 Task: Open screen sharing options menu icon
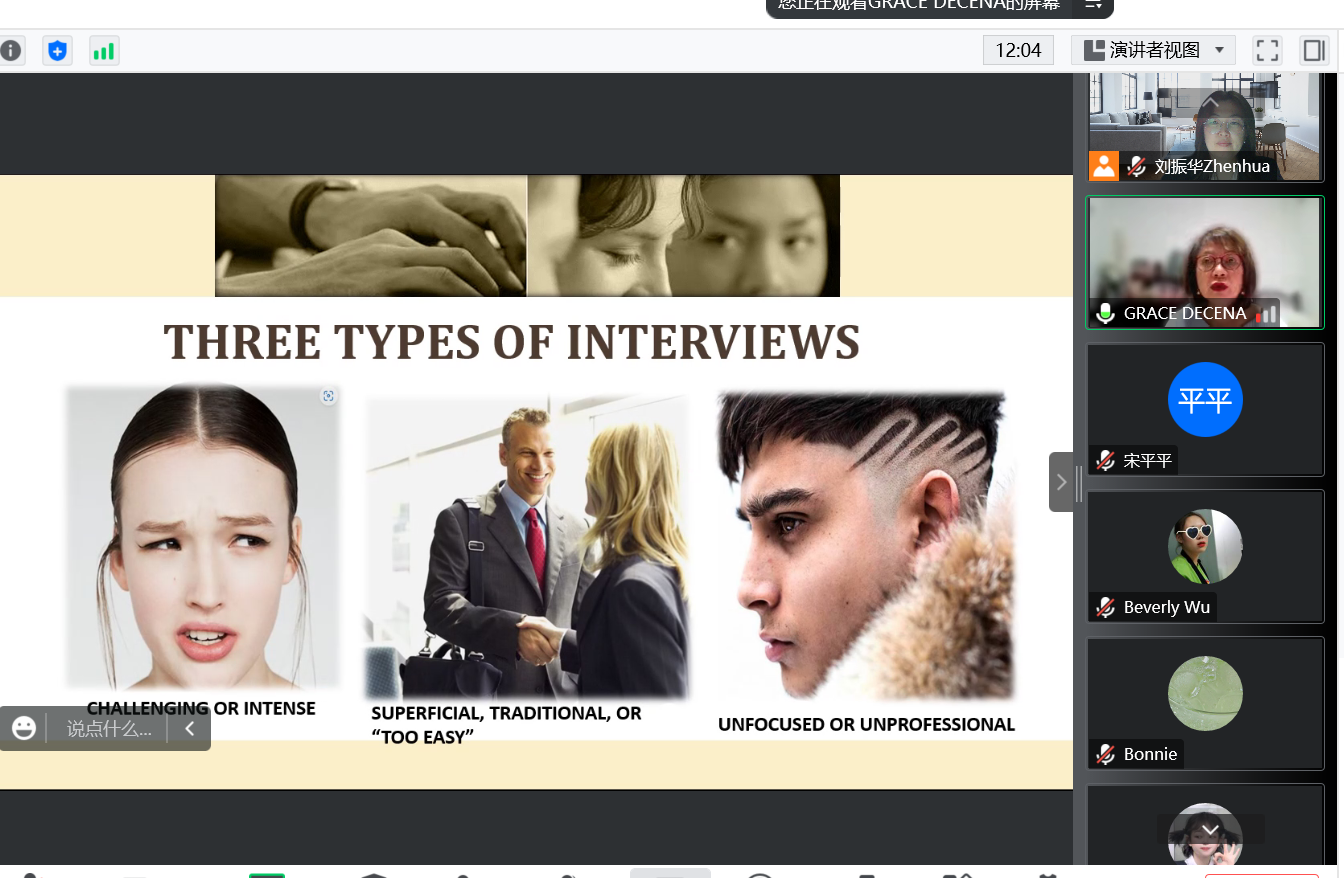click(1093, 5)
